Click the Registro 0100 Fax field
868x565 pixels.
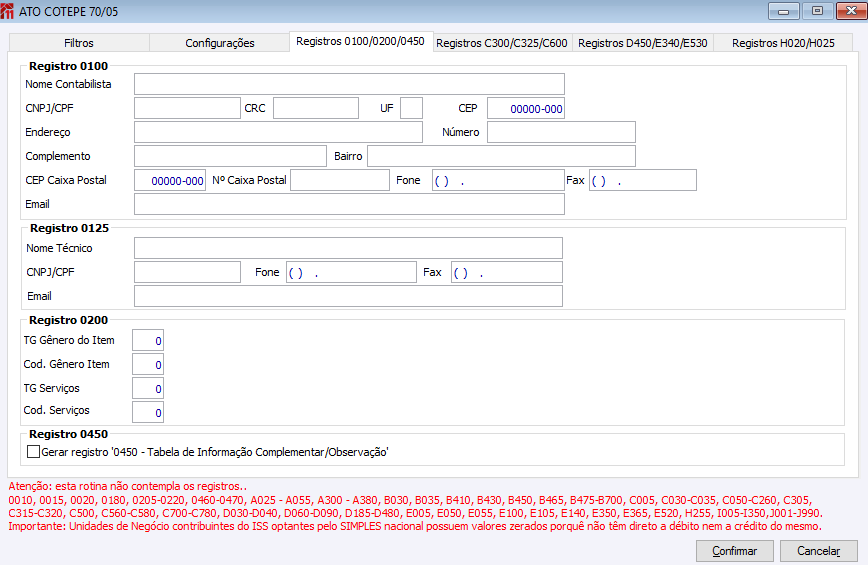coord(643,180)
